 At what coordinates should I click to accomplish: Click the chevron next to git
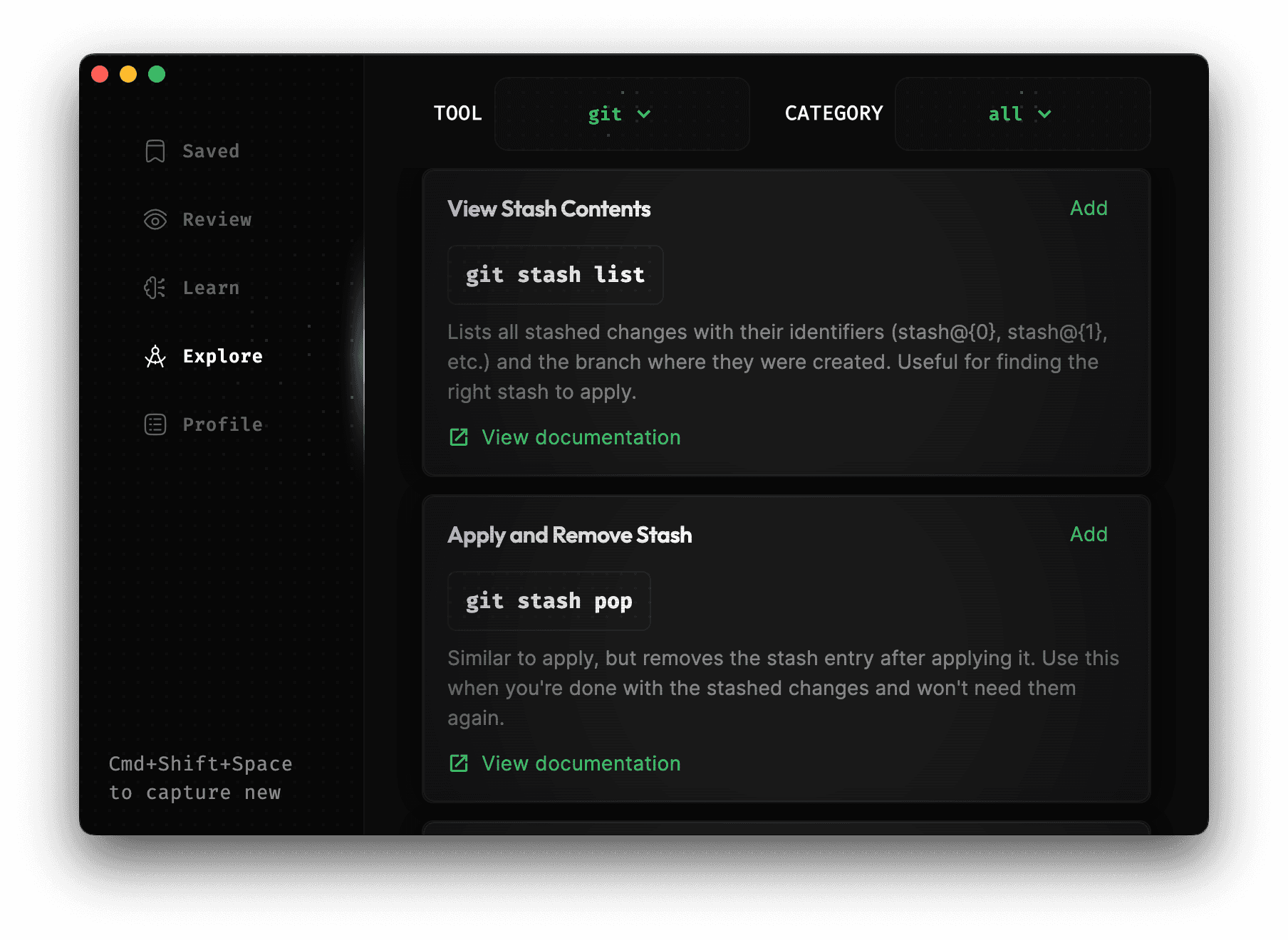tap(643, 114)
